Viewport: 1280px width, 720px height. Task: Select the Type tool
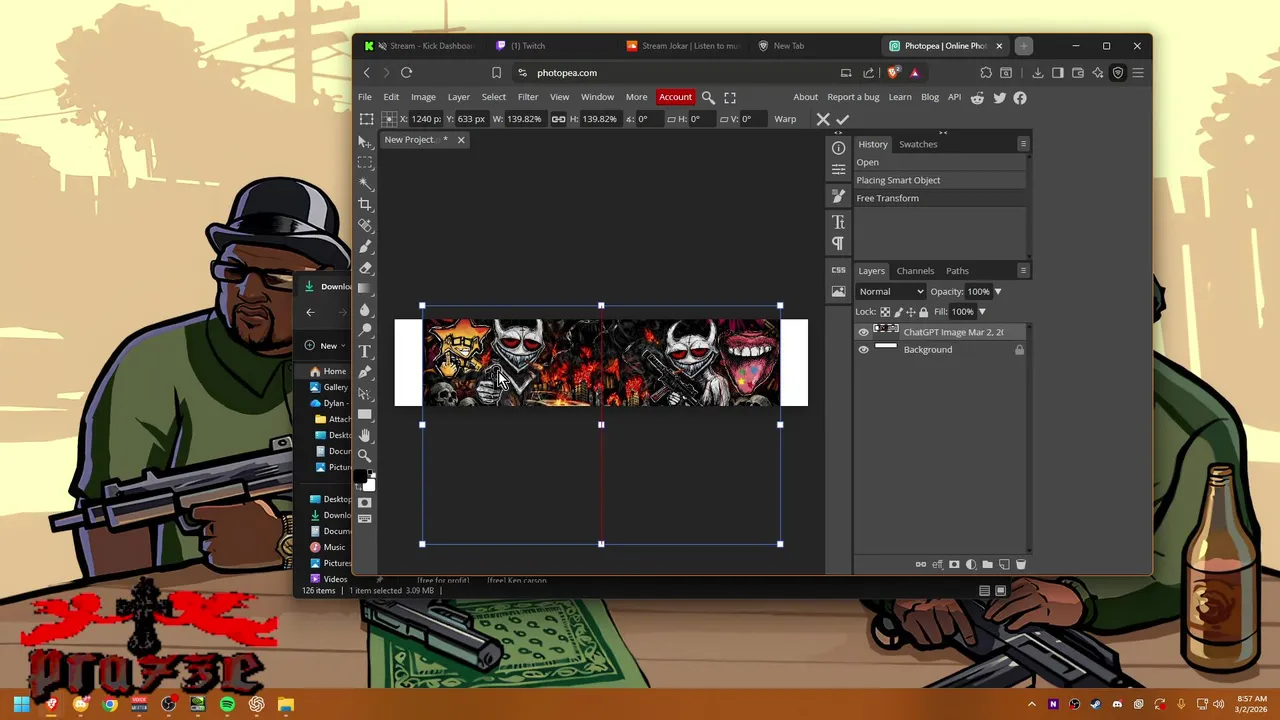point(365,351)
